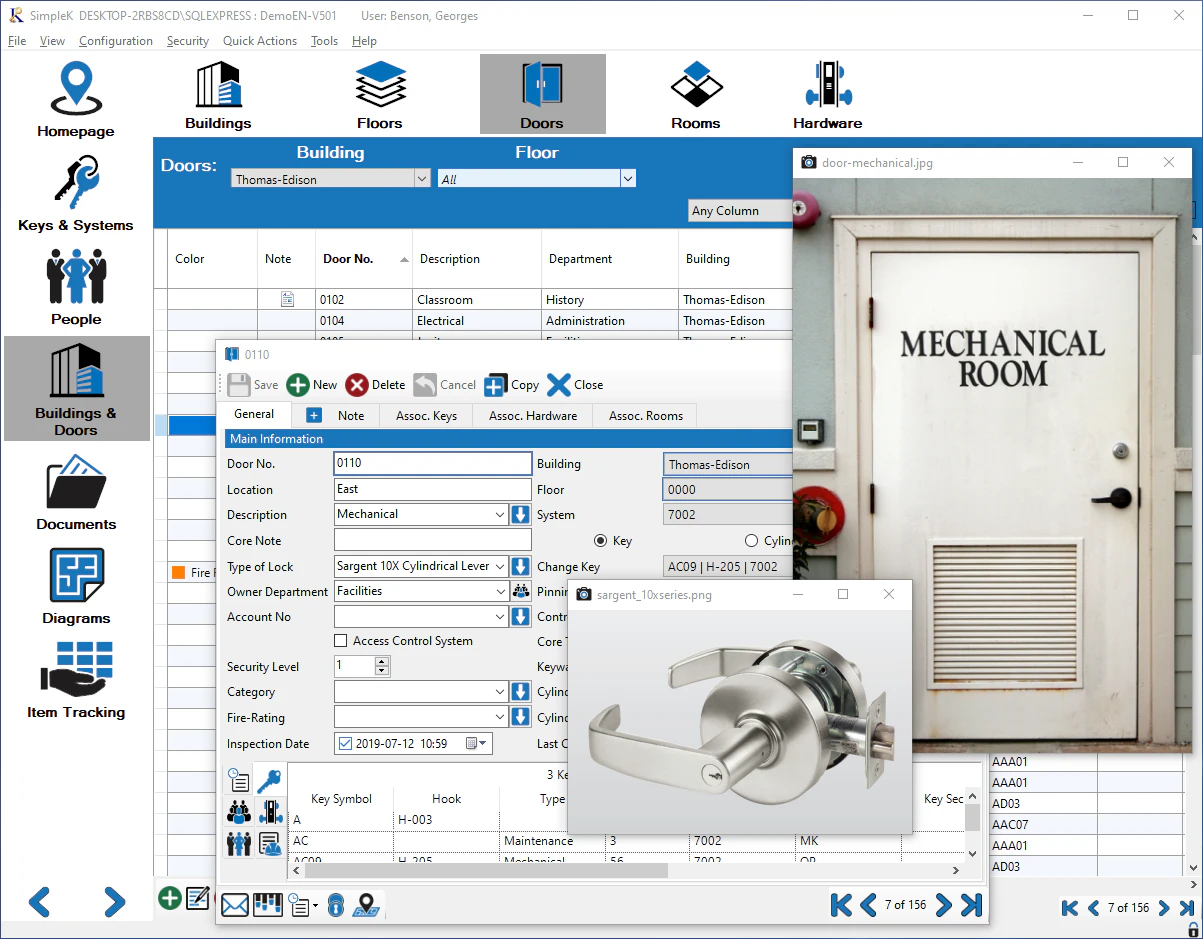Click the email envelope icon below the key list
Image resolution: width=1203 pixels, height=939 pixels.
pyautogui.click(x=234, y=905)
